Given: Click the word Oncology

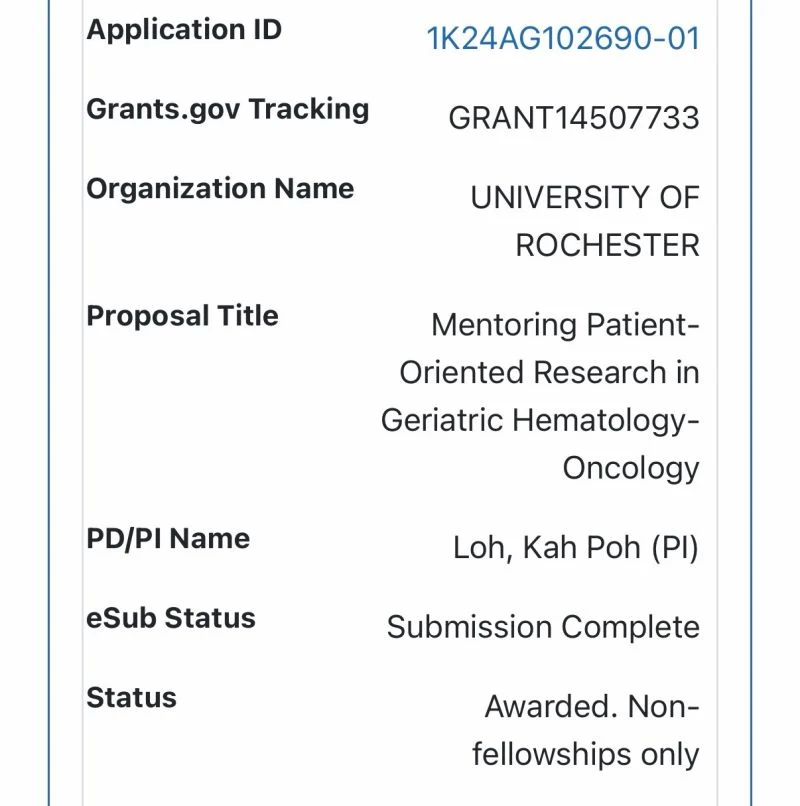Looking at the screenshot, I should click(631, 469).
